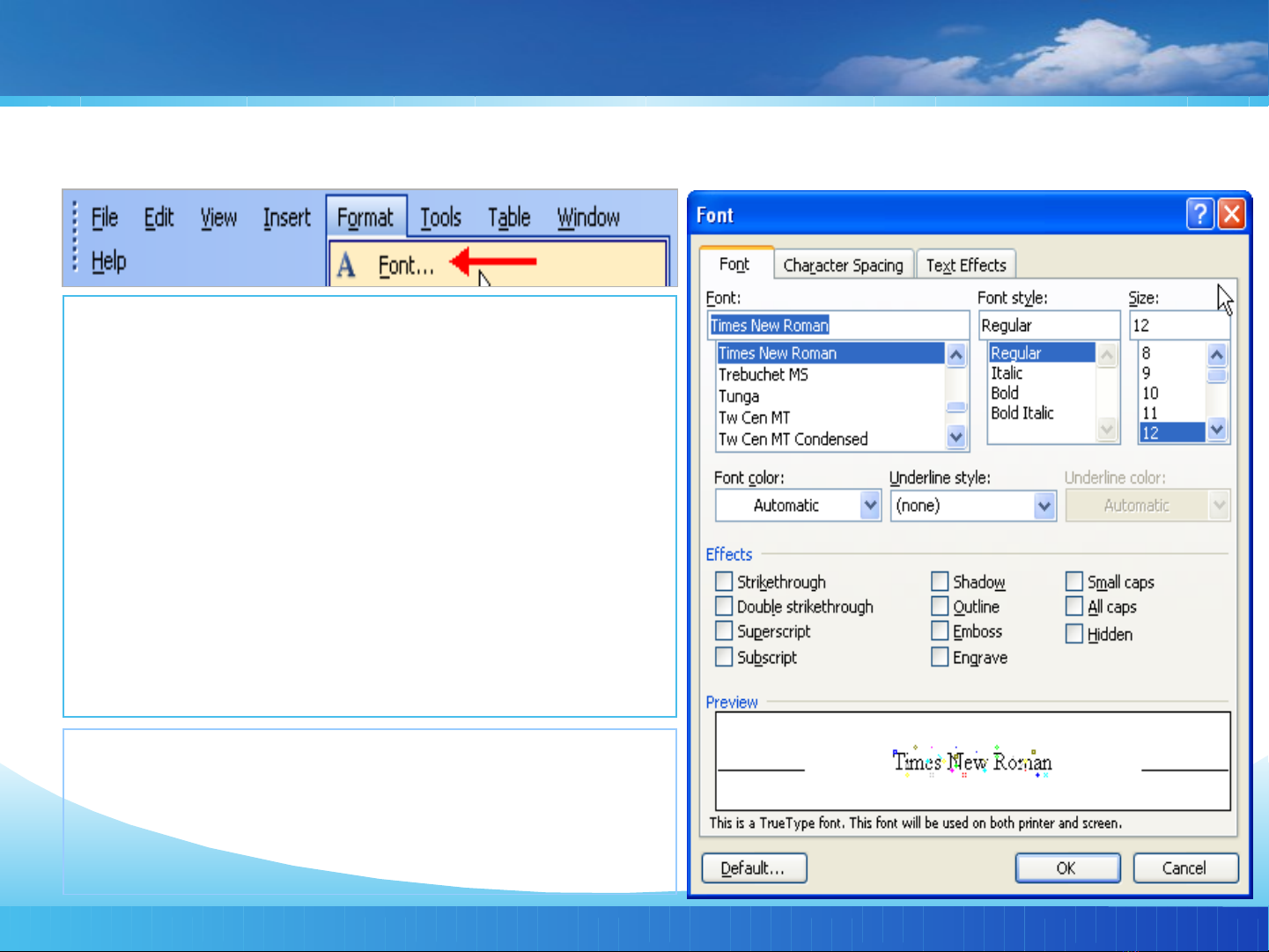Expand the Underline style dropdown
Screen dimensions: 1269x952
coord(1044,506)
